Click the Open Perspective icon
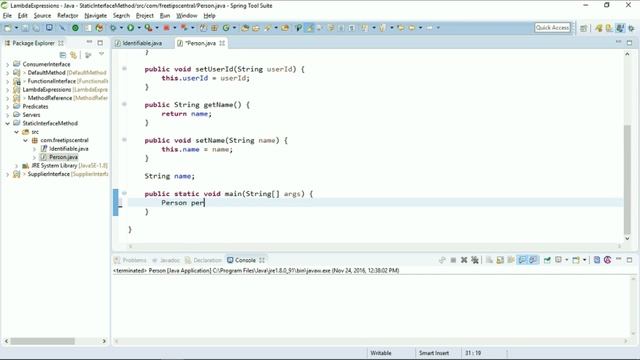Viewport: 640px width, 360px height. coord(584,28)
